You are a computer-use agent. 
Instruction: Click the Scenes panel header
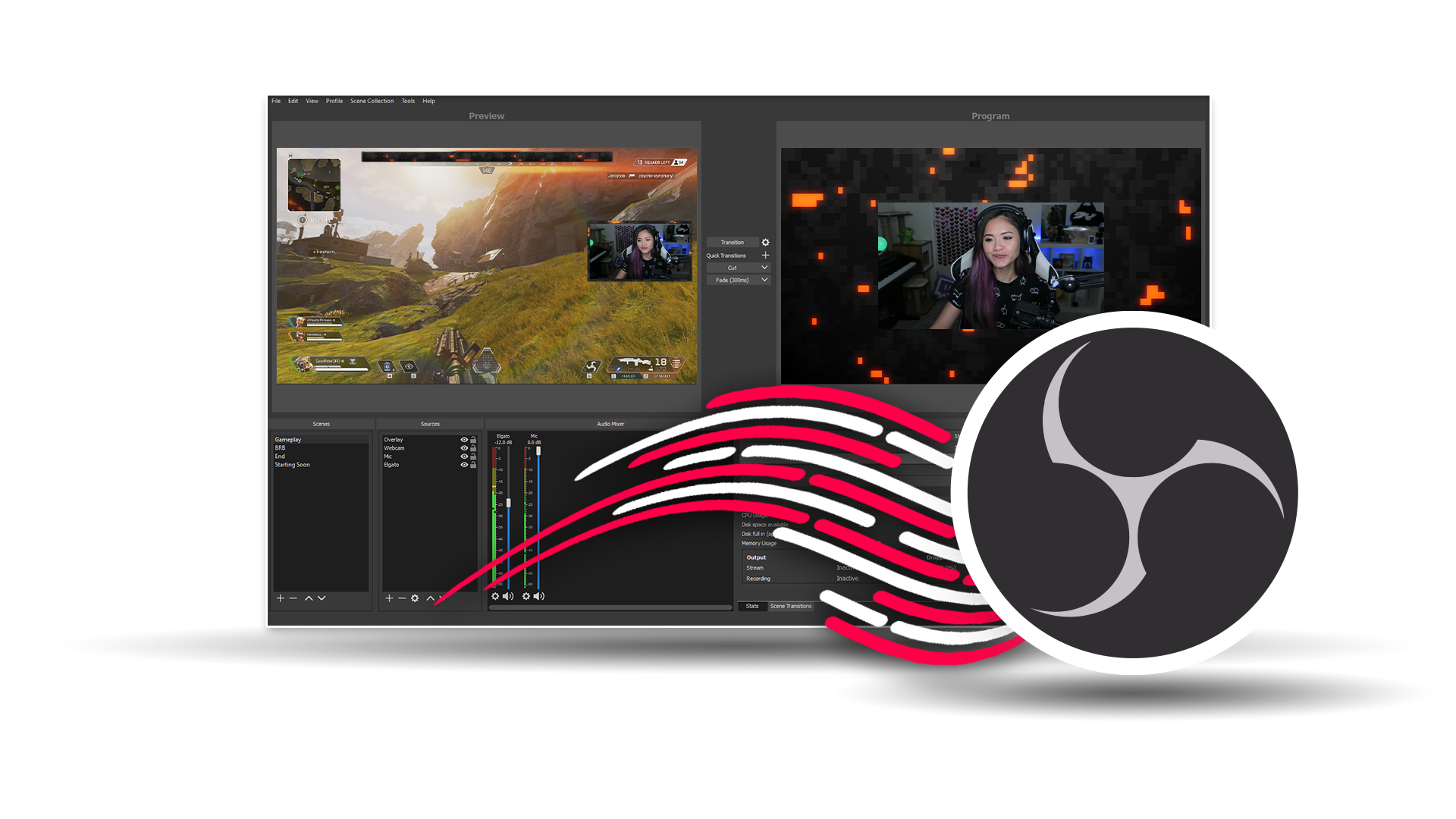click(322, 424)
